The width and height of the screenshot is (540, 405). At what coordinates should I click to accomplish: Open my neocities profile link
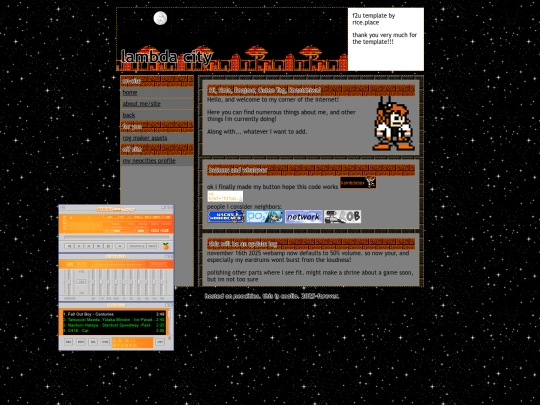149,161
